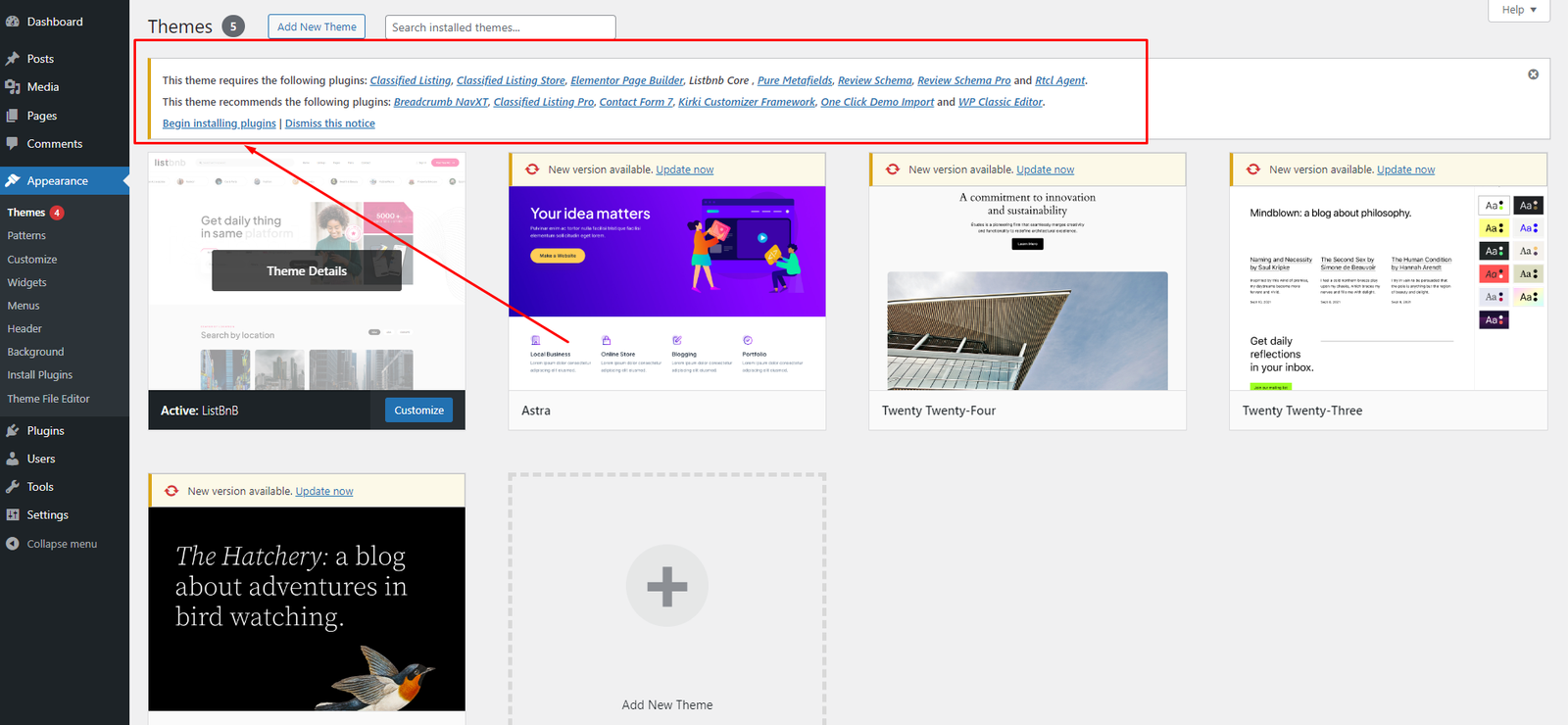
Task: Dismiss the plugin notice with X icon
Action: pos(1534,74)
